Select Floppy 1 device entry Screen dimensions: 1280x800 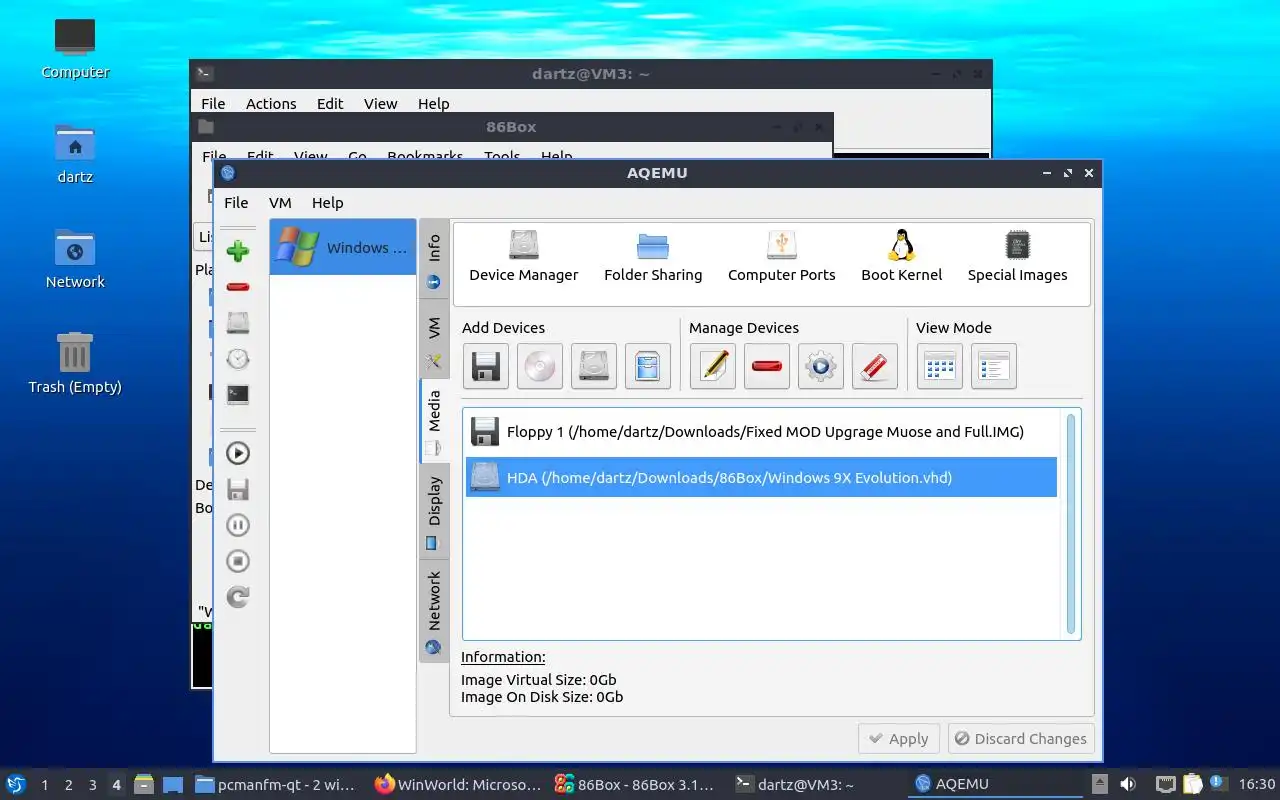tap(761, 432)
